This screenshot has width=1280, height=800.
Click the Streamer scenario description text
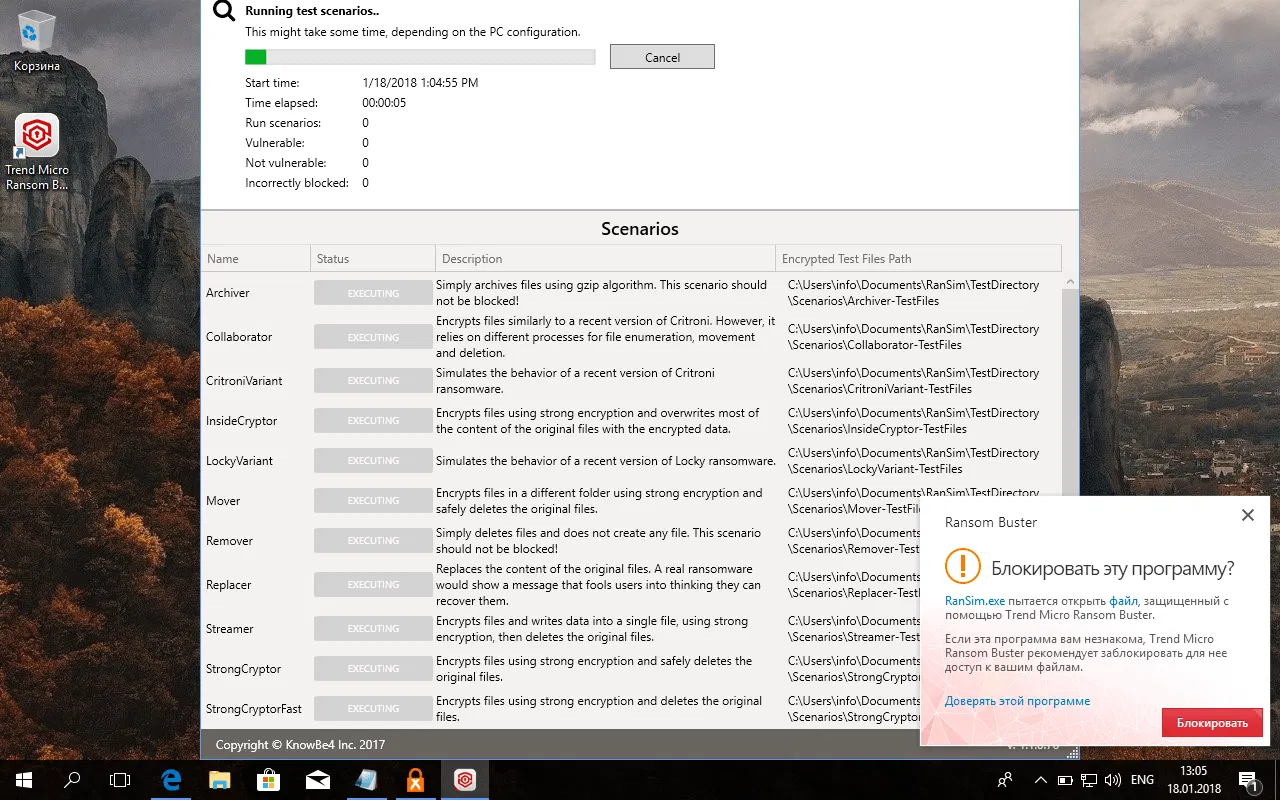592,629
